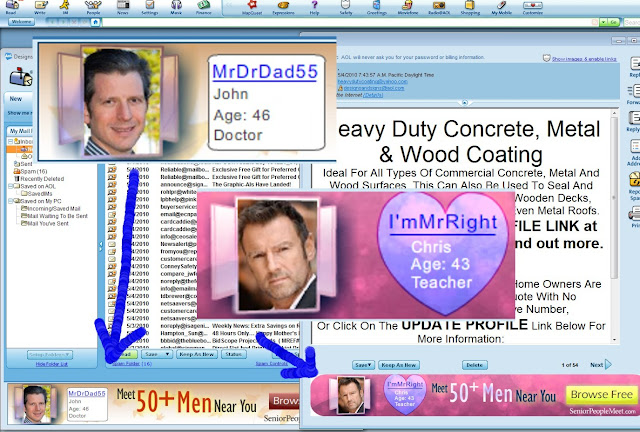Image resolution: width=640 pixels, height=432 pixels.
Task: Open the address bar history dropdown arrow
Action: (x=604, y=22)
